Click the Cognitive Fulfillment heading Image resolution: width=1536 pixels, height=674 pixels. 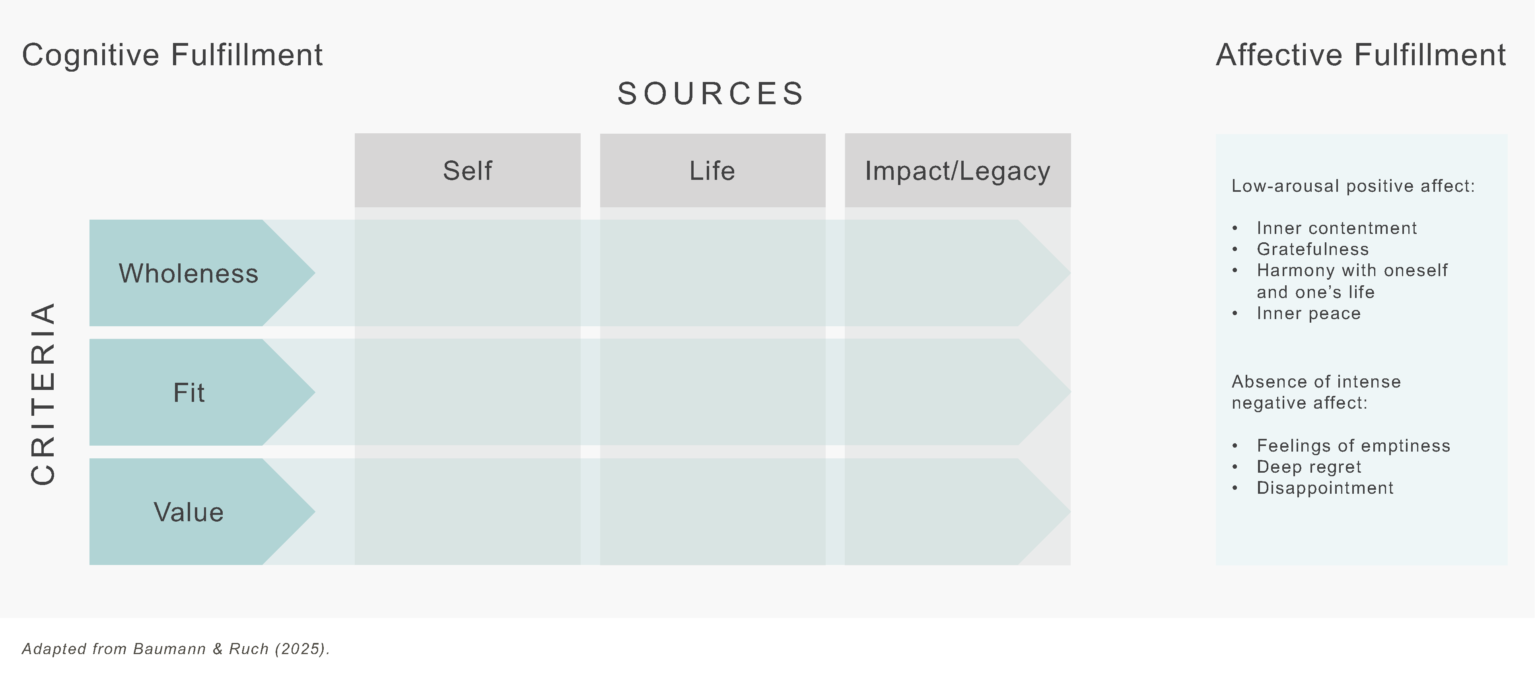click(x=172, y=55)
